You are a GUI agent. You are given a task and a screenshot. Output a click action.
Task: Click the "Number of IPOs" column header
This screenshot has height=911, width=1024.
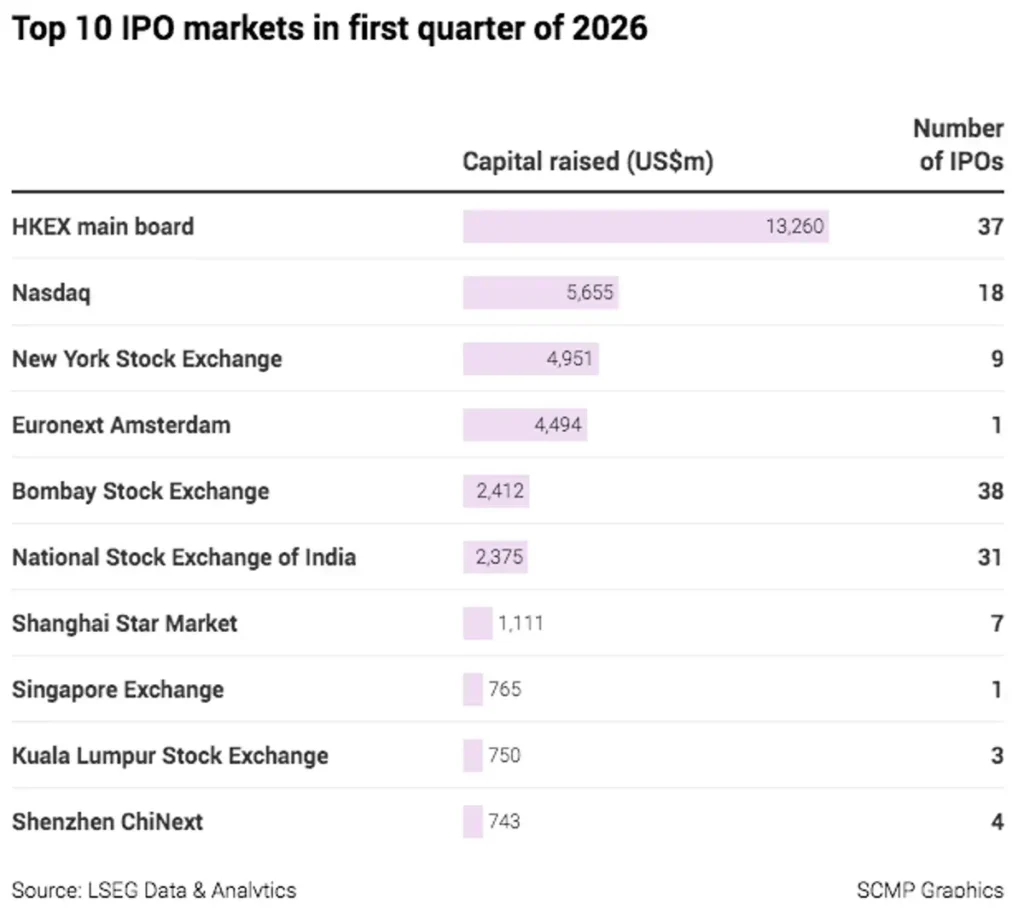[x=958, y=145]
